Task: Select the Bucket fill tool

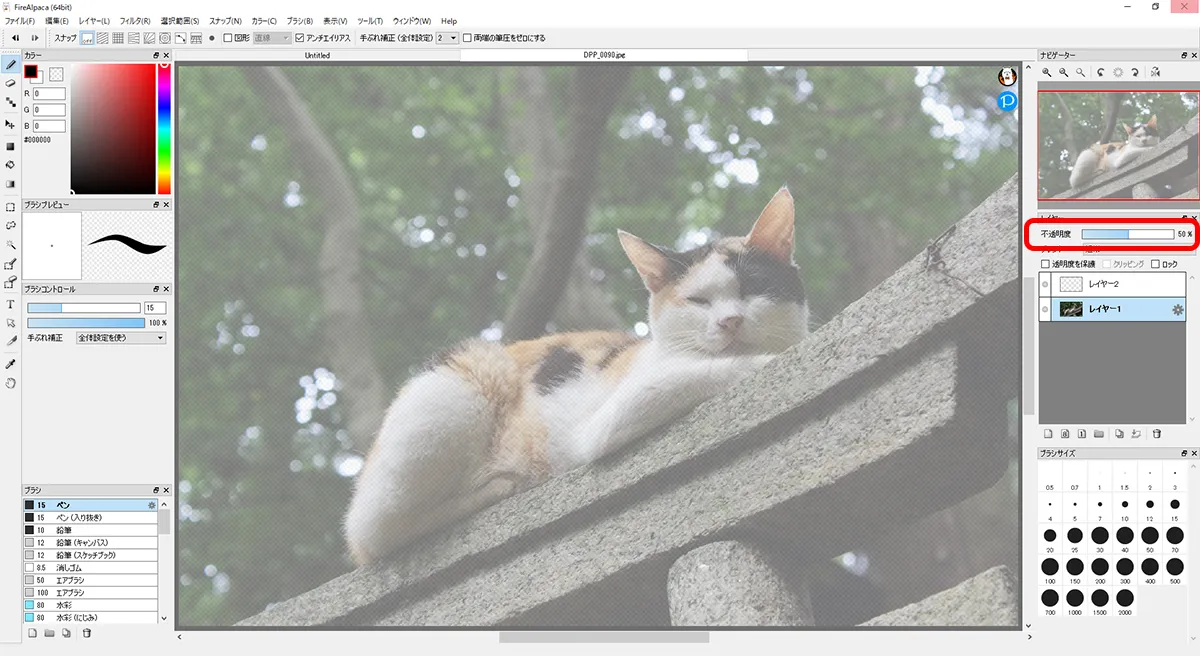Action: click(x=10, y=165)
